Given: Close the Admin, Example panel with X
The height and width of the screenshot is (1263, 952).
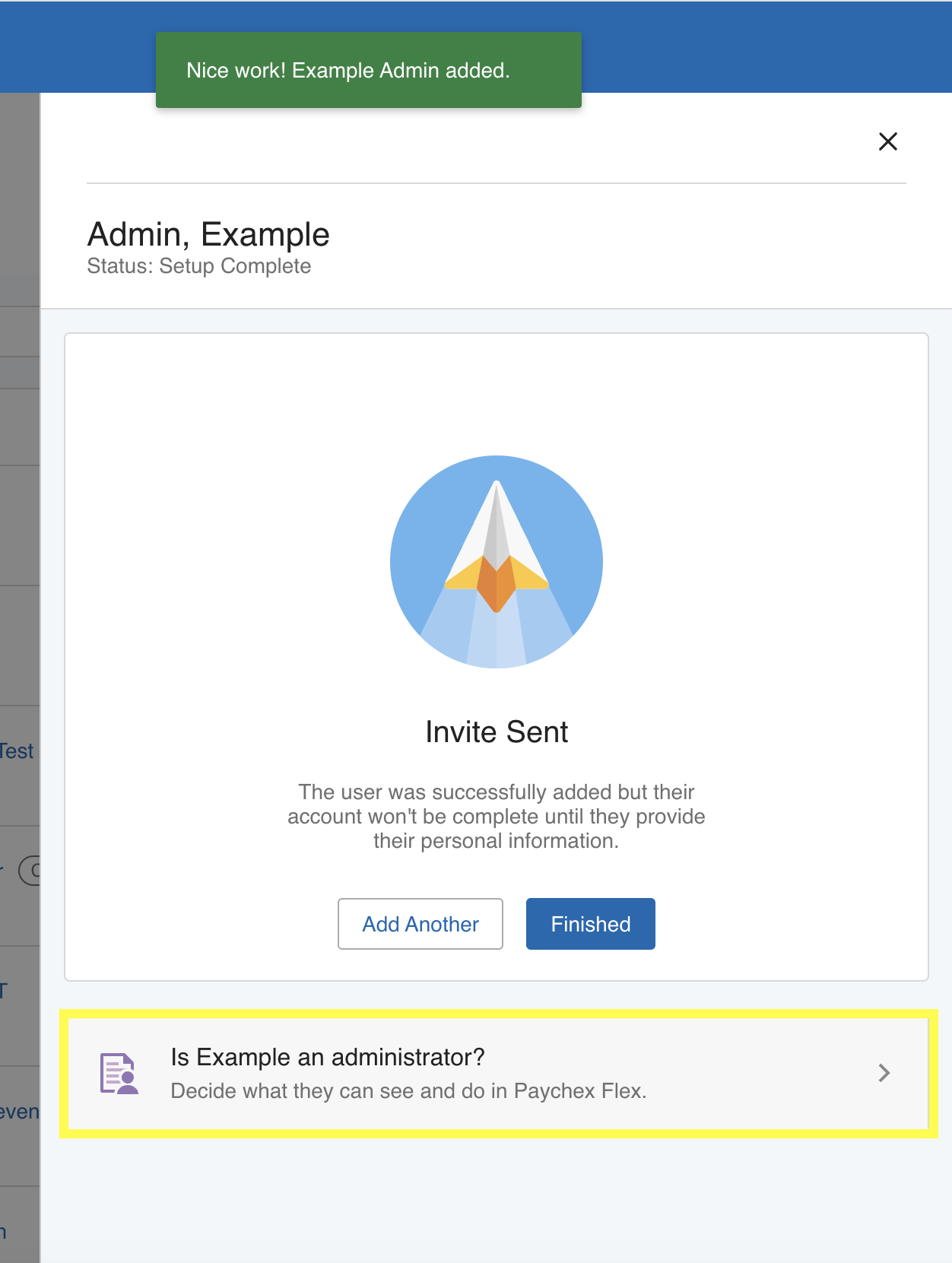Looking at the screenshot, I should point(887,141).
